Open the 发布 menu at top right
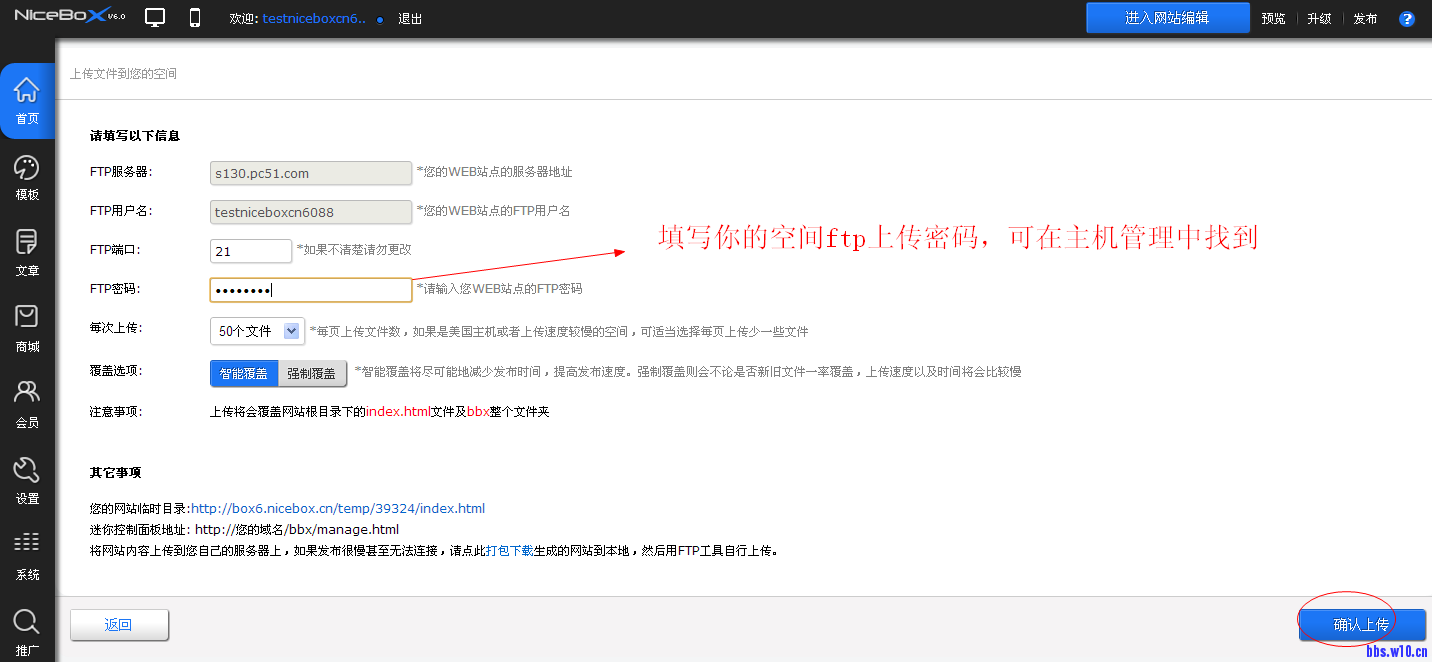1432x662 pixels. tap(1365, 17)
